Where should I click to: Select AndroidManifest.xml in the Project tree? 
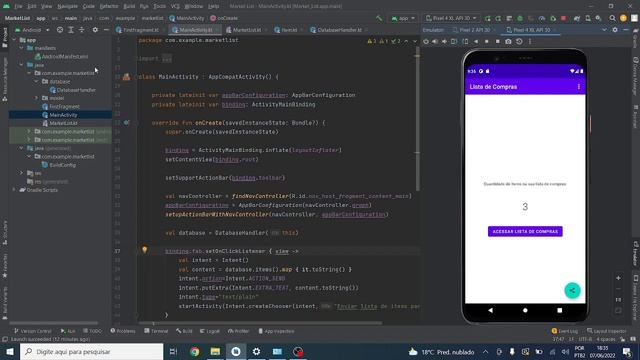tap(61, 57)
